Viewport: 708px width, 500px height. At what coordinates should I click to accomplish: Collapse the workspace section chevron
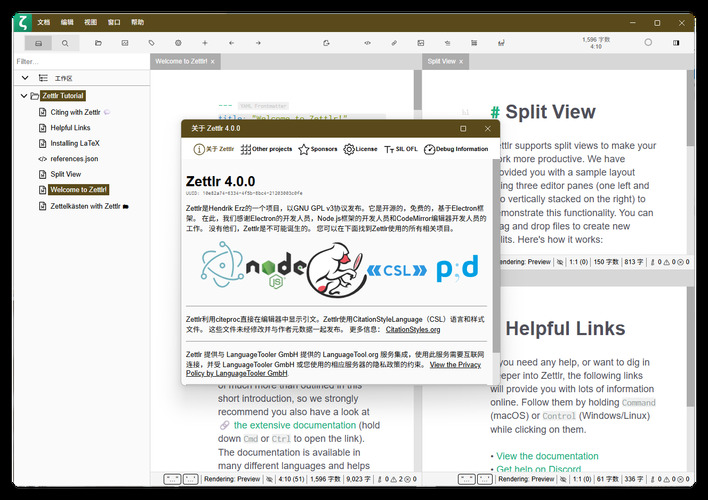25,77
